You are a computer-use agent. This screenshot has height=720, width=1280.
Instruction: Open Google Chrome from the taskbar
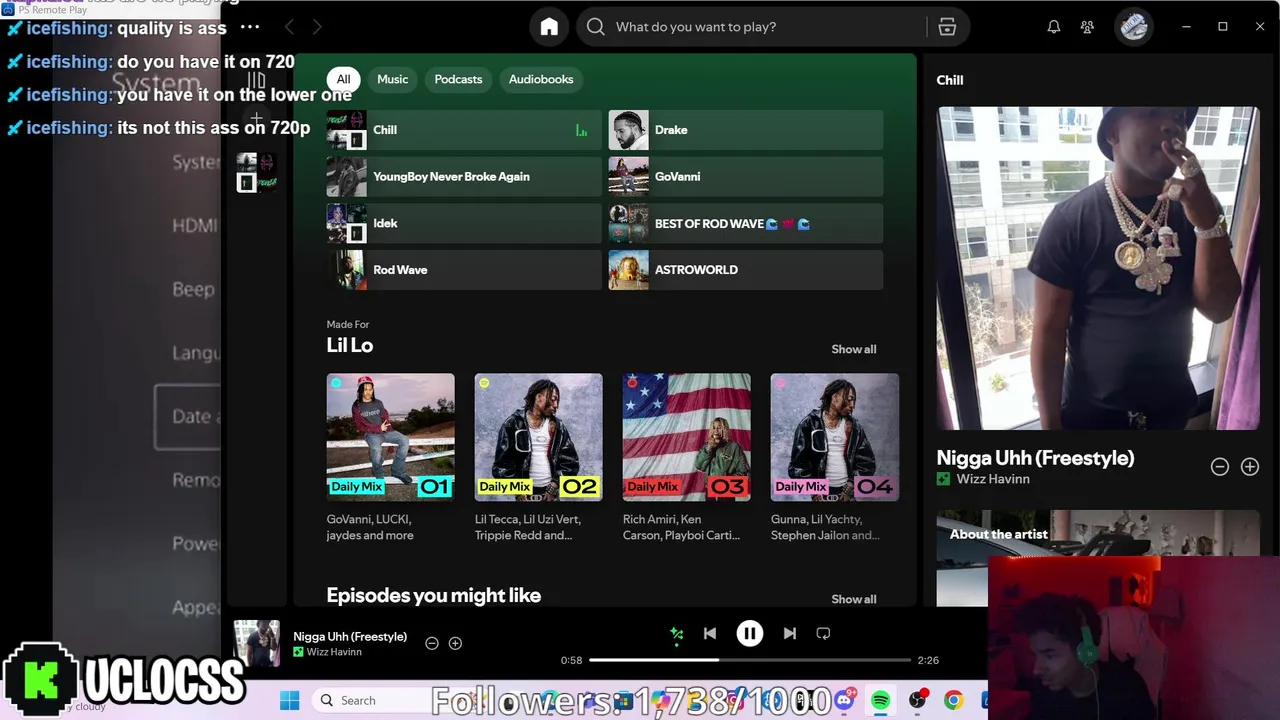pos(953,700)
